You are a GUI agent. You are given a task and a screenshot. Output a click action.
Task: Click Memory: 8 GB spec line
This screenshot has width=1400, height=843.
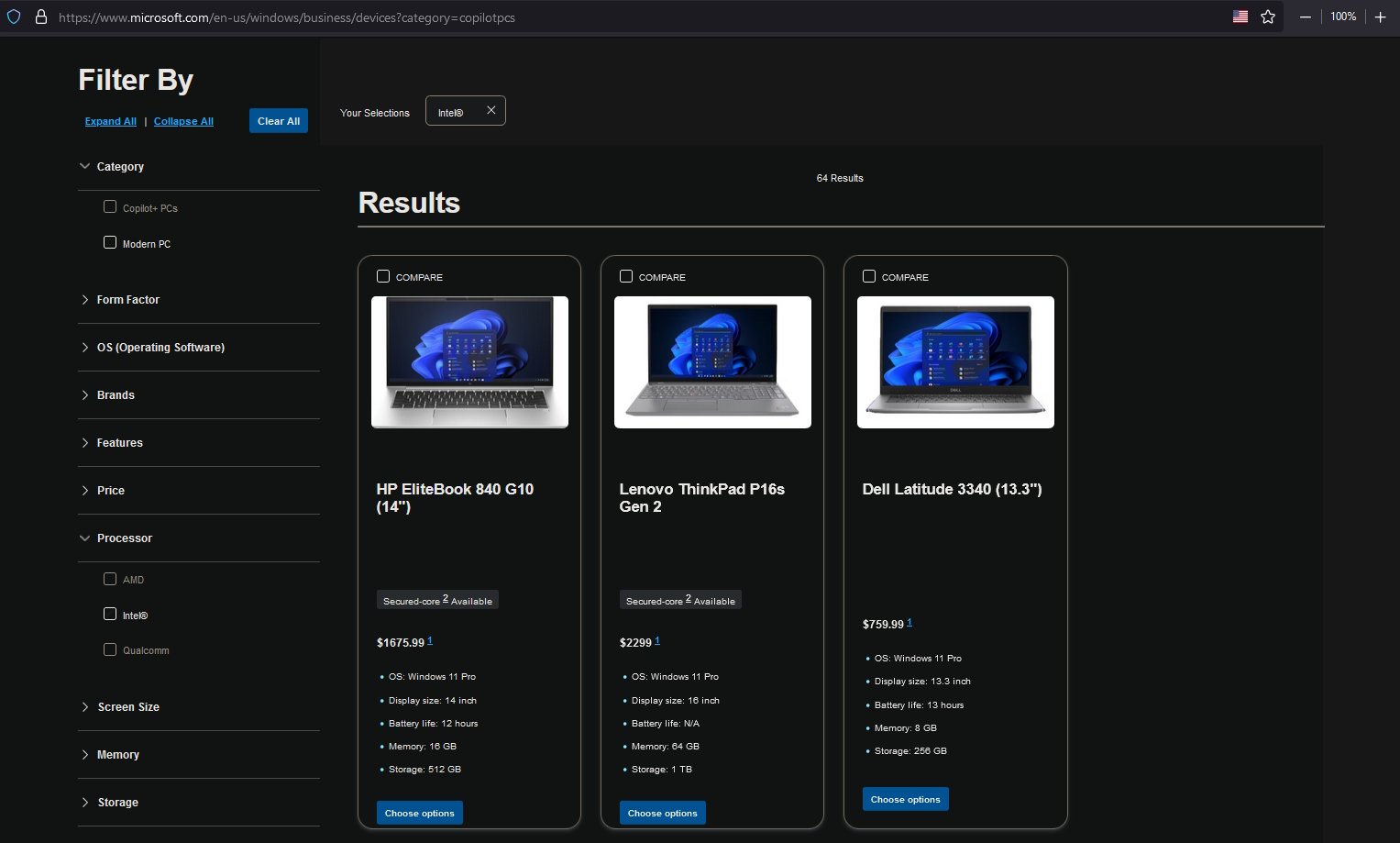(906, 728)
